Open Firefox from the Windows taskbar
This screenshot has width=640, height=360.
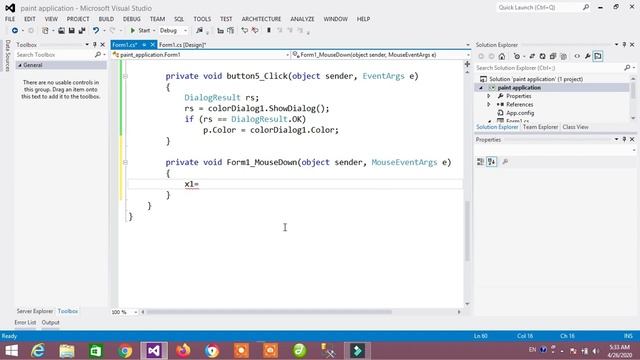(x=183, y=351)
